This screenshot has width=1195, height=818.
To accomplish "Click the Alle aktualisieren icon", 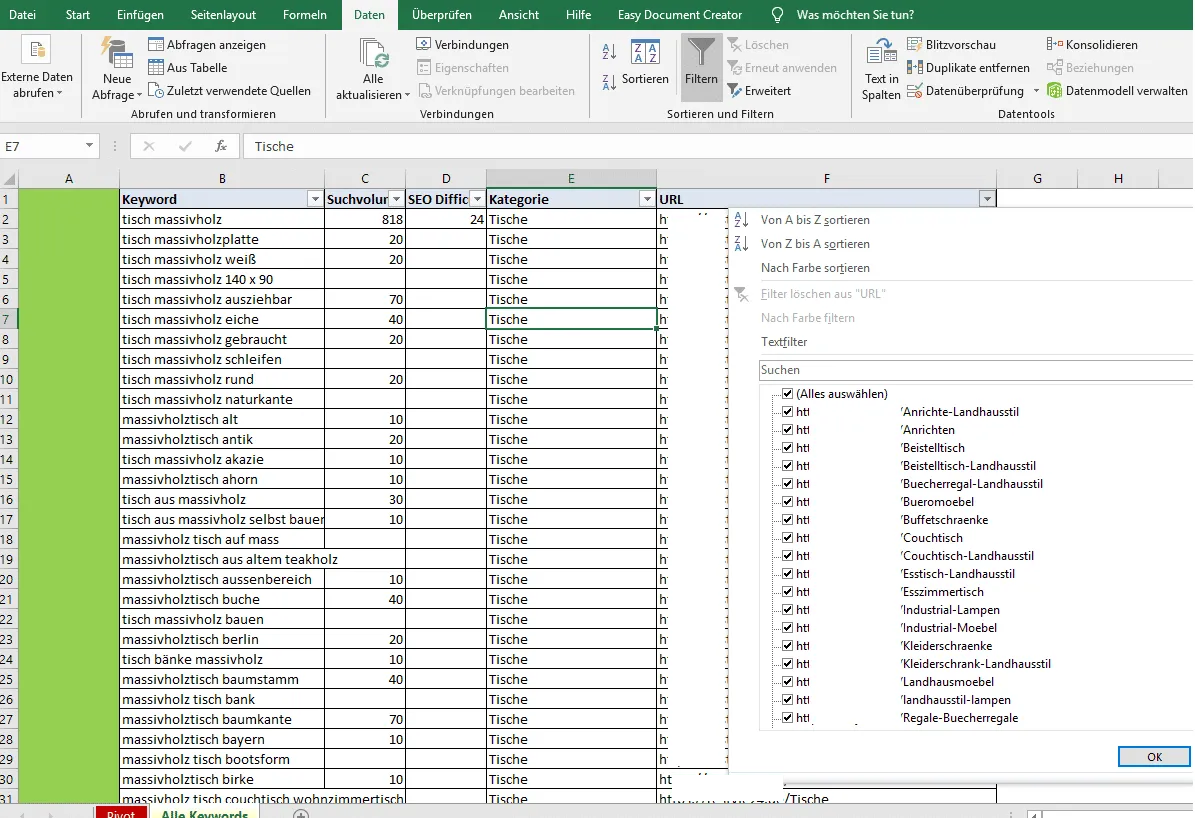I will click(x=373, y=53).
